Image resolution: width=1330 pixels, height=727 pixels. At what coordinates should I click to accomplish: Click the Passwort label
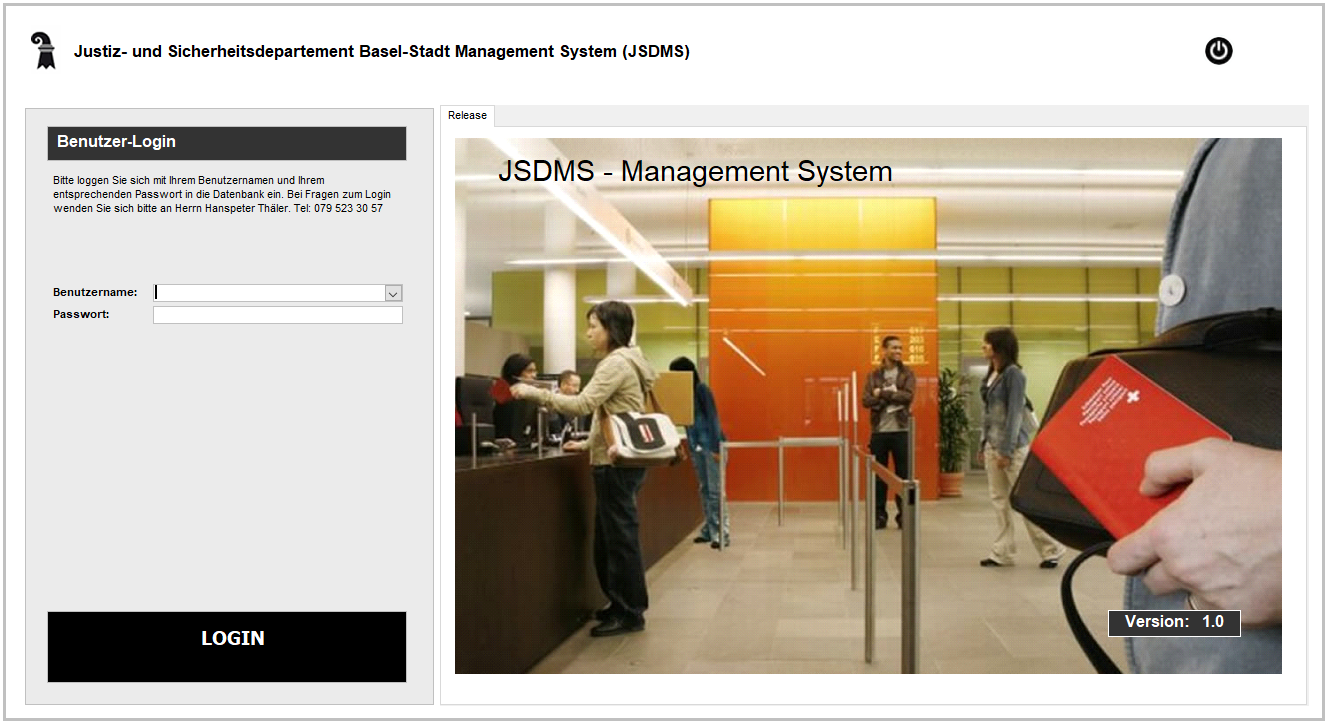(x=81, y=314)
